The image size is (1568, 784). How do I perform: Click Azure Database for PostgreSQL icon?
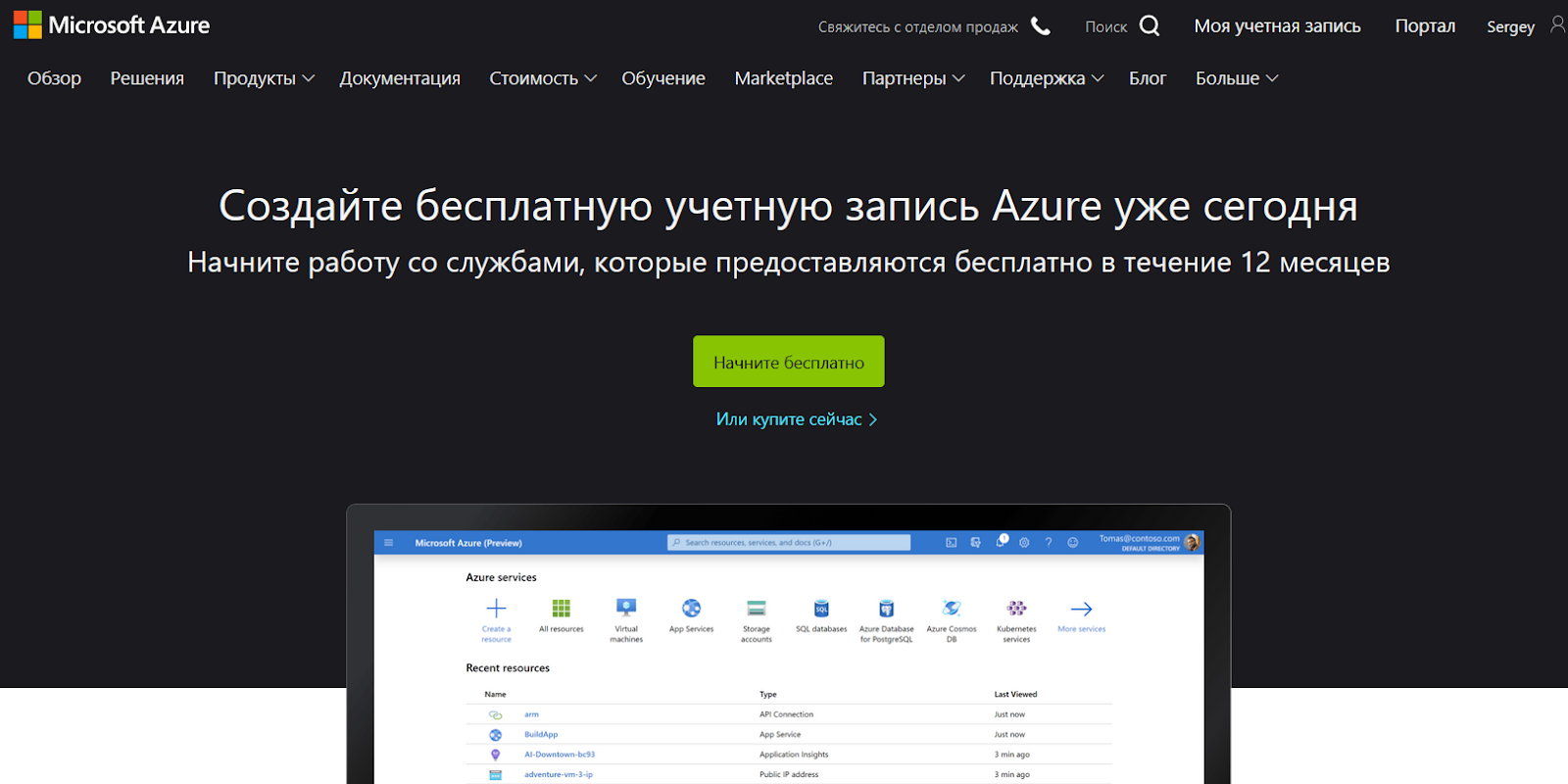[886, 609]
